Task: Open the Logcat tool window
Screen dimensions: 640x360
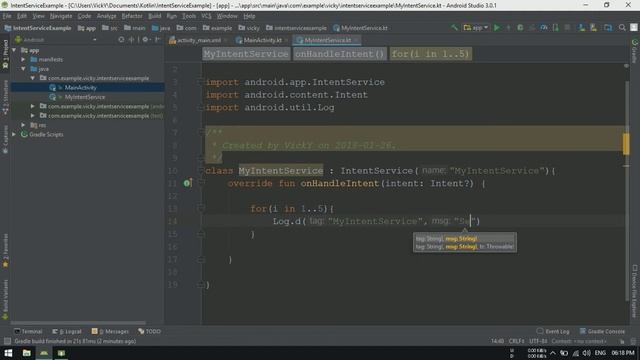Action: coord(67,331)
